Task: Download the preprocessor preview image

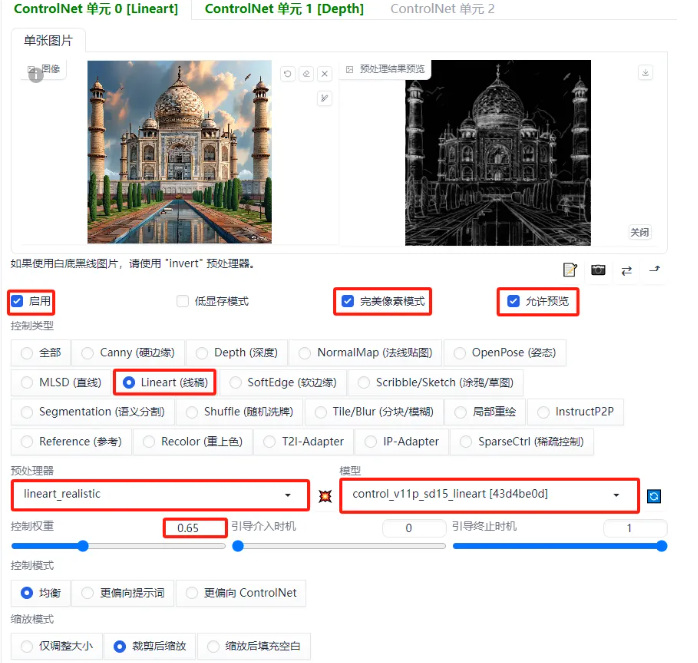Action: coord(645,72)
